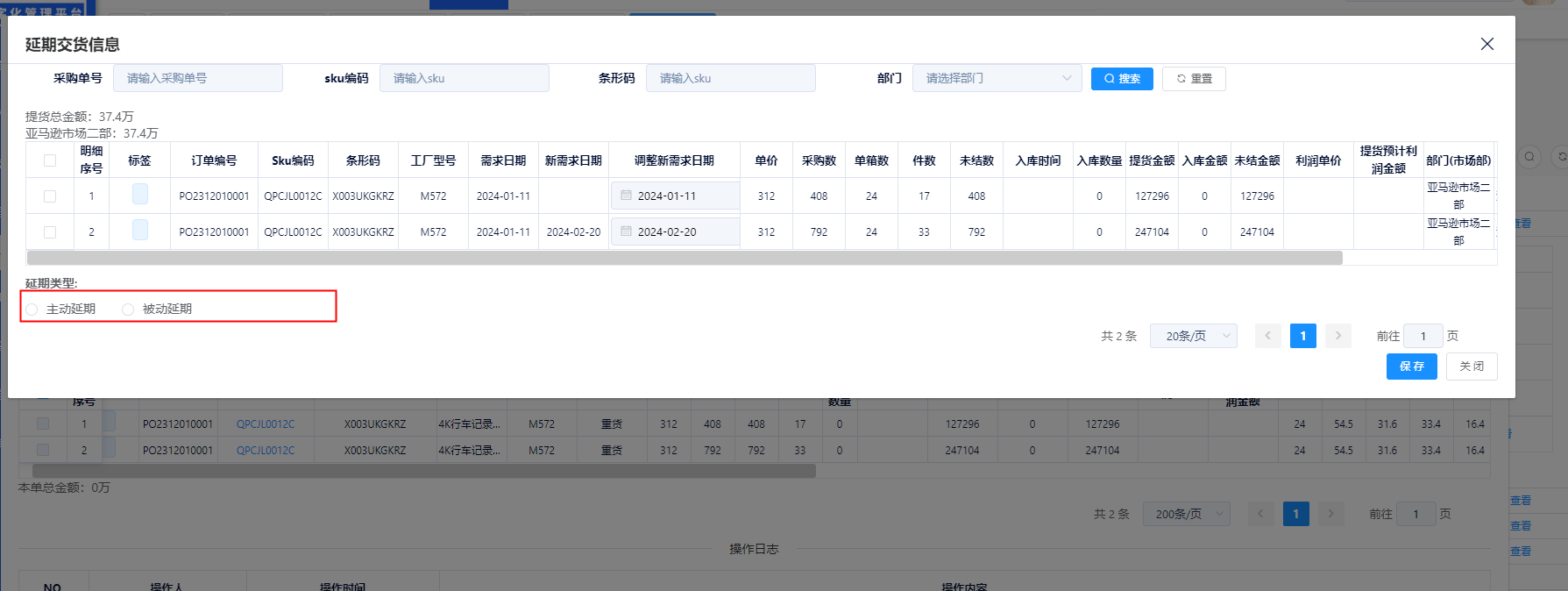Viewport: 1568px width, 591px height.
Task: Click the 关闭 close button
Action: (x=1472, y=367)
